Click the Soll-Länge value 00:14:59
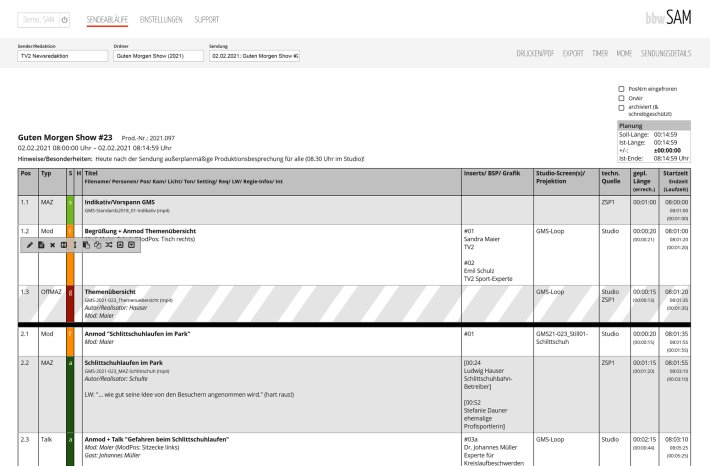The height and width of the screenshot is (466, 710). pos(665,135)
